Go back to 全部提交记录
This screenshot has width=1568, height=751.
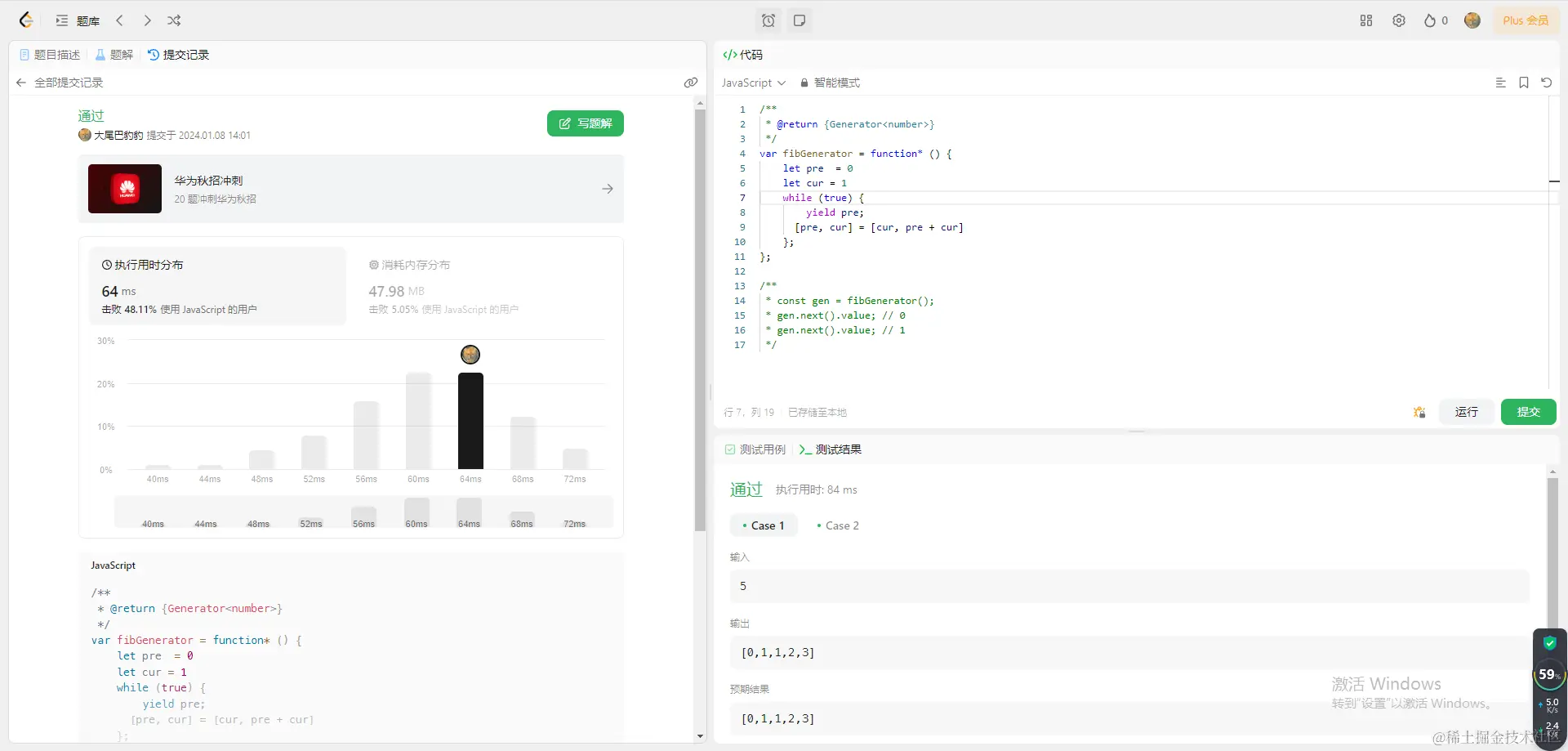pos(60,83)
